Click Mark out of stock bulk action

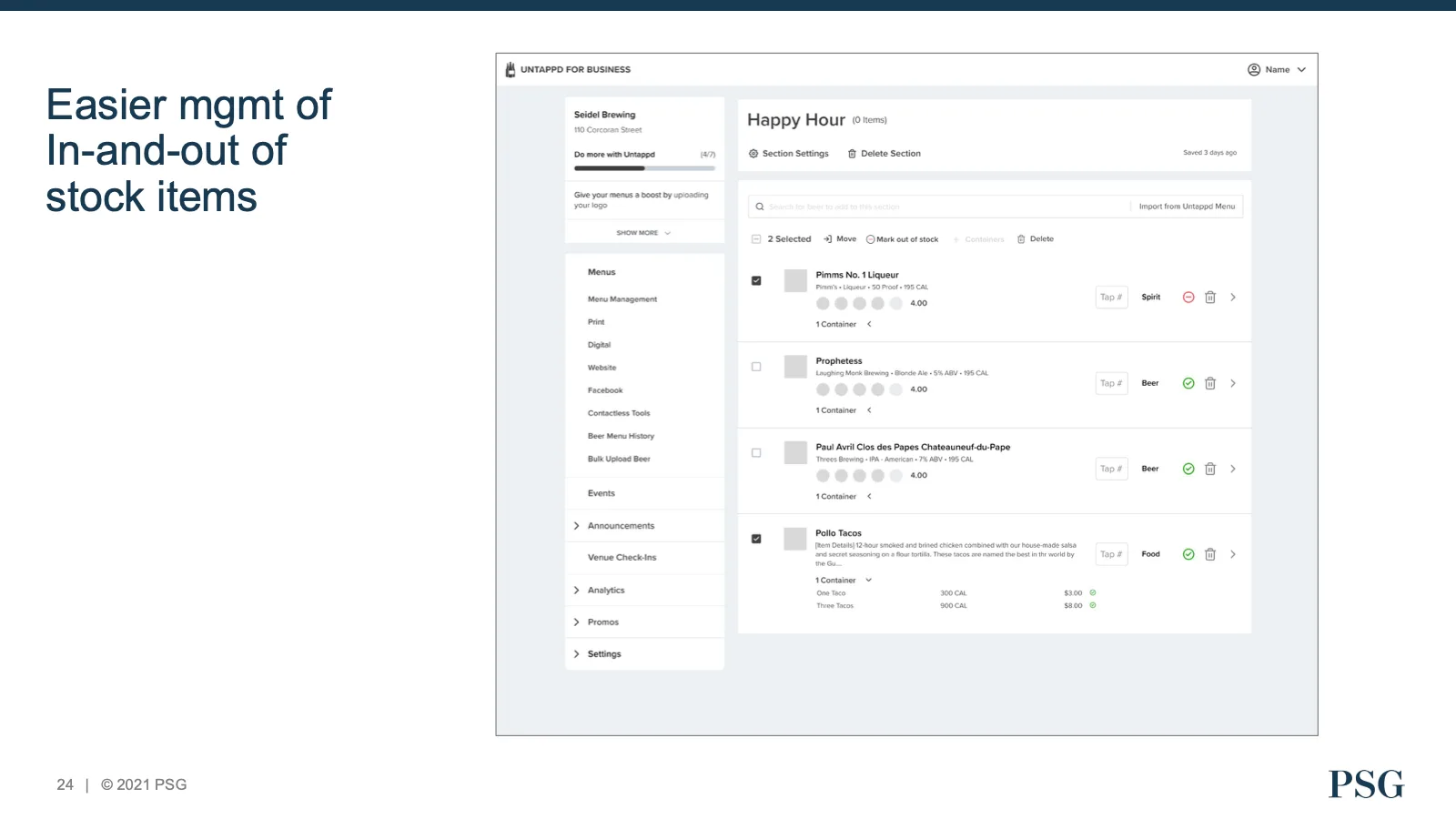(902, 239)
